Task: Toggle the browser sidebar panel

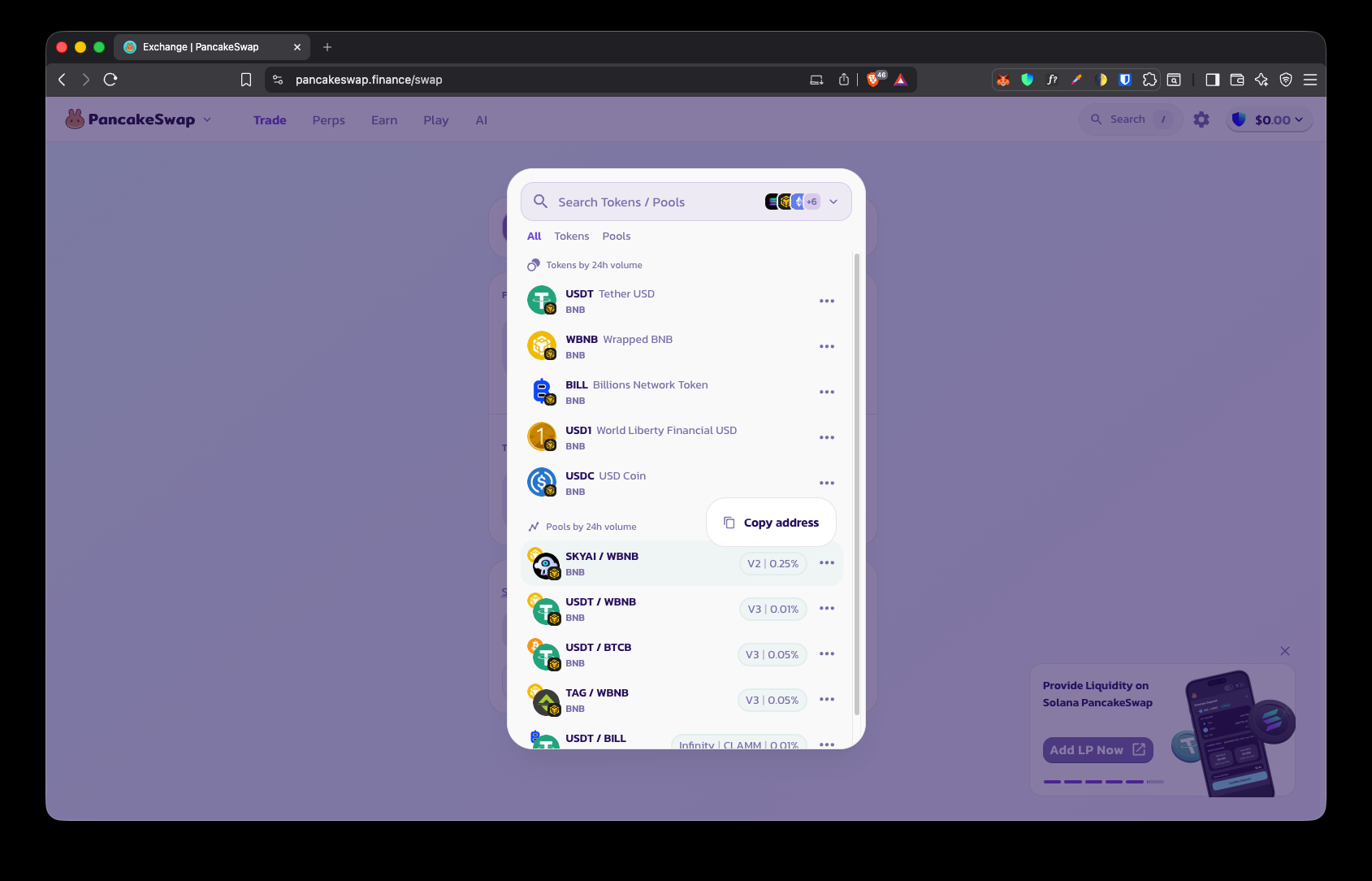Action: click(x=1213, y=80)
